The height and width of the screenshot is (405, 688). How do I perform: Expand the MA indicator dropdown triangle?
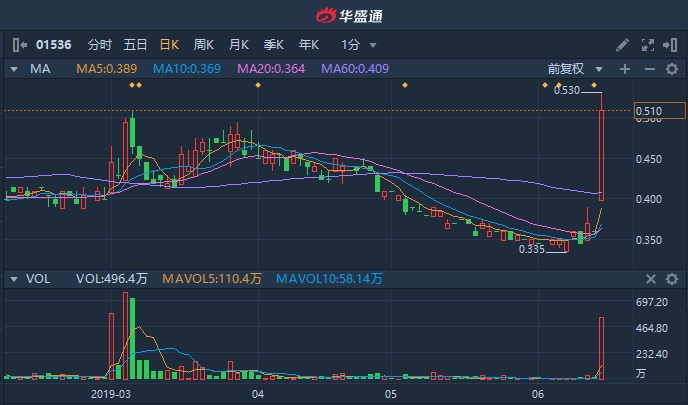pos(14,69)
